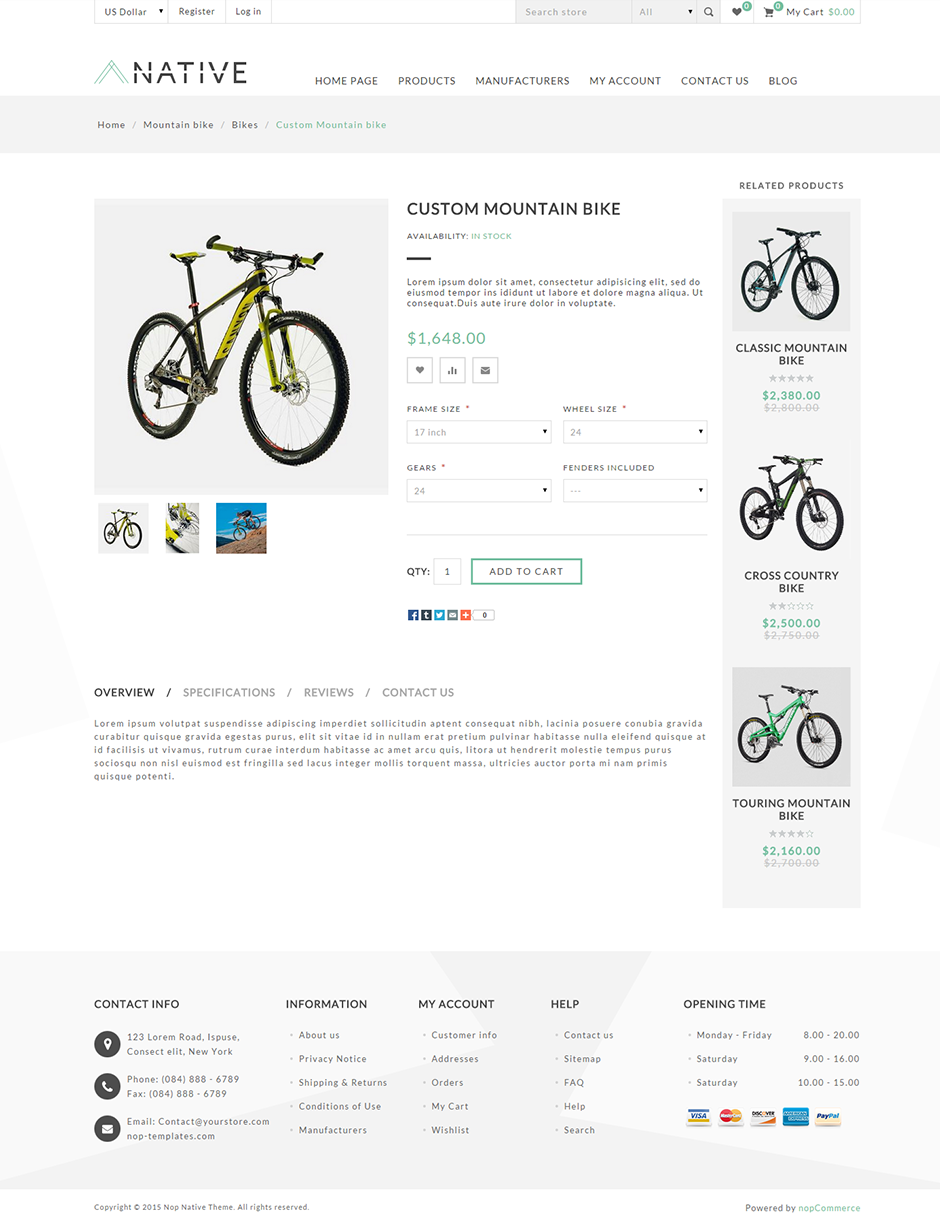Share on Facebook icon

[x=413, y=615]
